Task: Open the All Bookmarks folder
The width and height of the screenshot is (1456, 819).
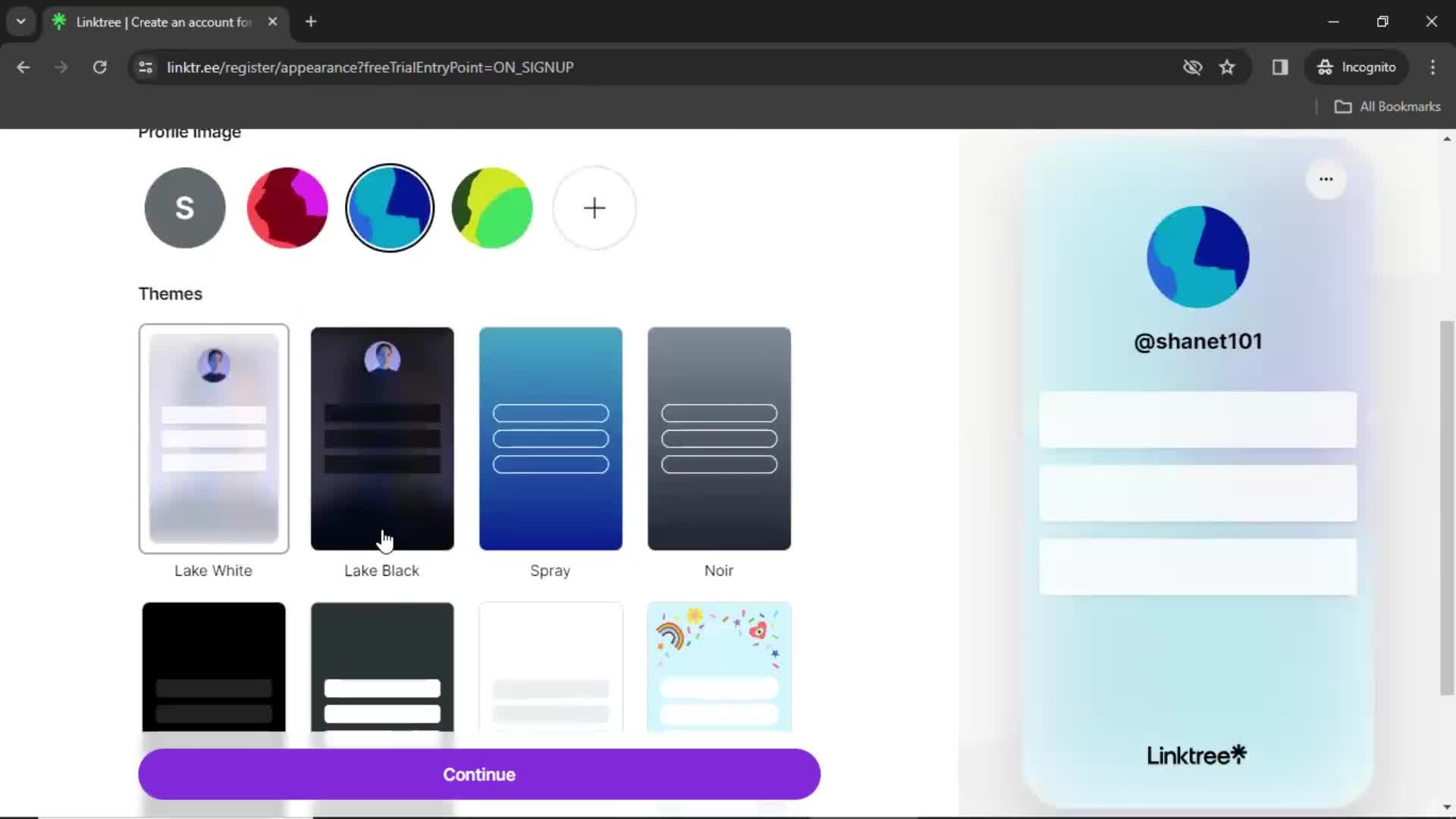Action: click(x=1388, y=107)
